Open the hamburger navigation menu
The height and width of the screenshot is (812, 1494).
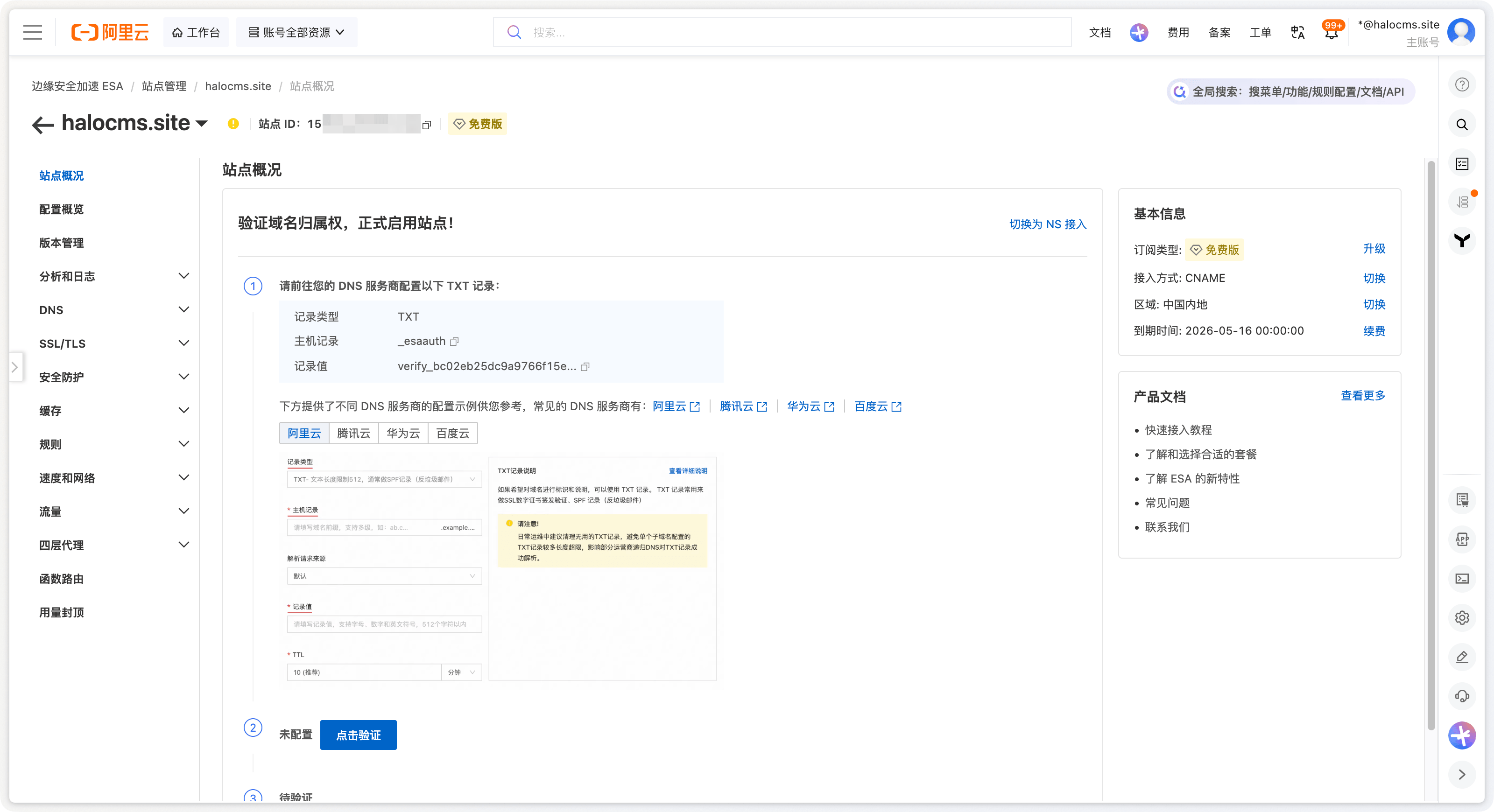[x=33, y=32]
